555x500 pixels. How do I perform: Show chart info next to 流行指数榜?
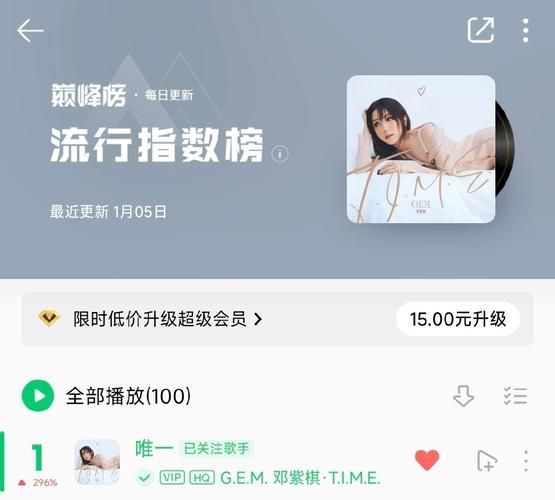280,154
